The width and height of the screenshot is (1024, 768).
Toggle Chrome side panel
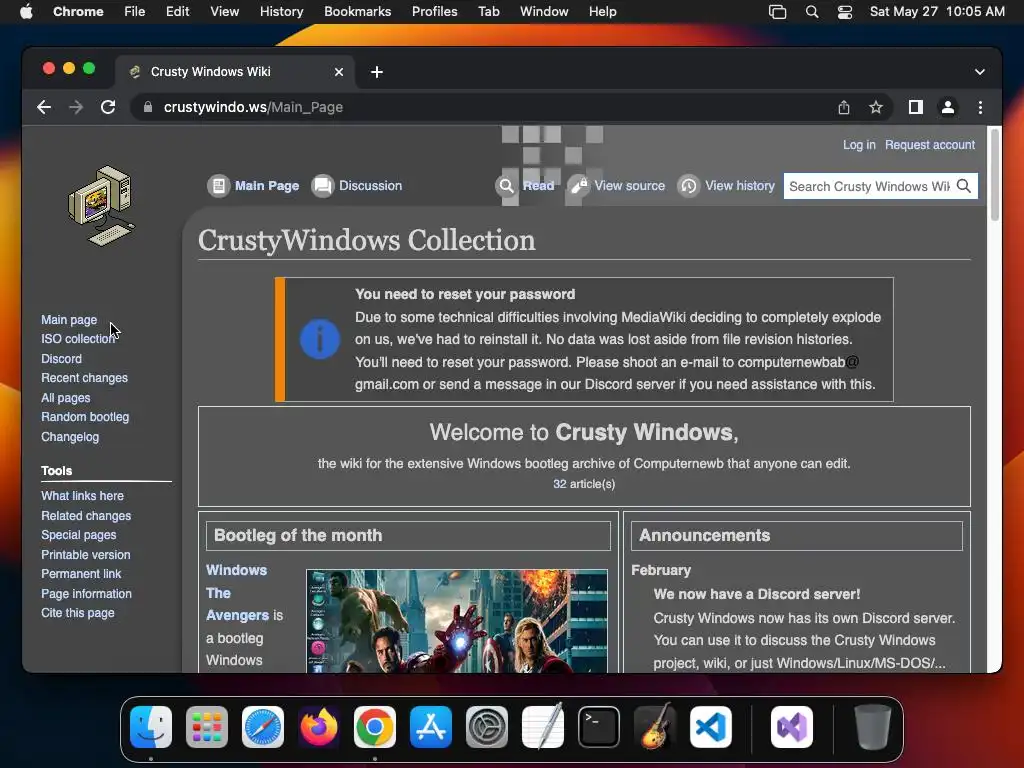tap(916, 107)
